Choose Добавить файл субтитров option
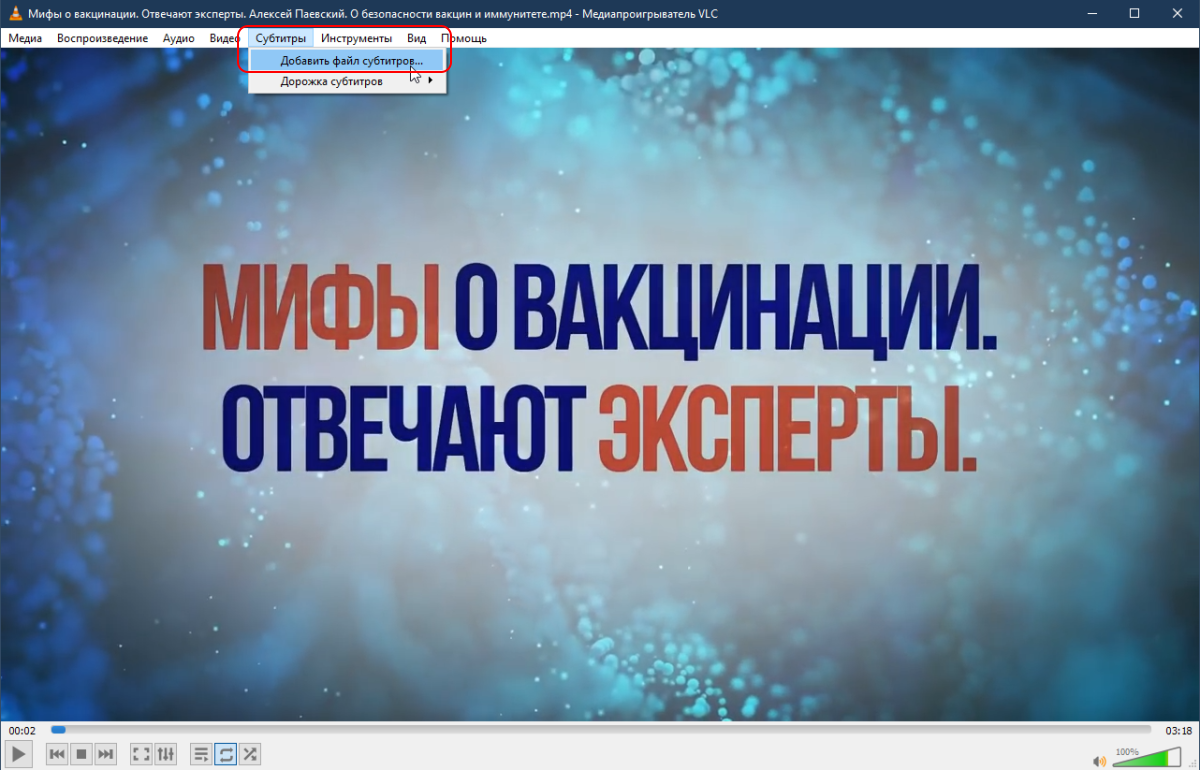 347,60
